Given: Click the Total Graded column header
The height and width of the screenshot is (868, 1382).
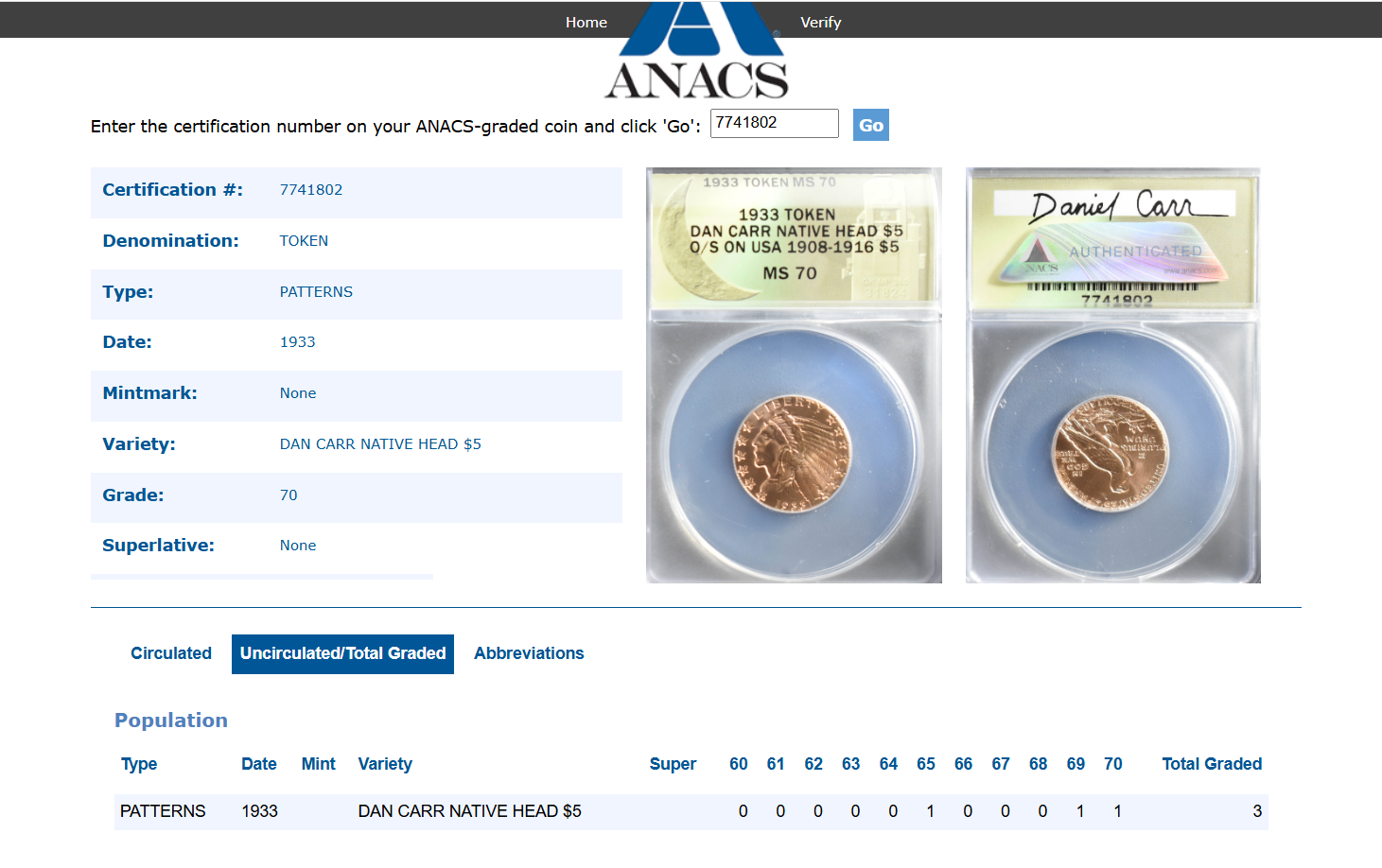Looking at the screenshot, I should click(x=1212, y=764).
